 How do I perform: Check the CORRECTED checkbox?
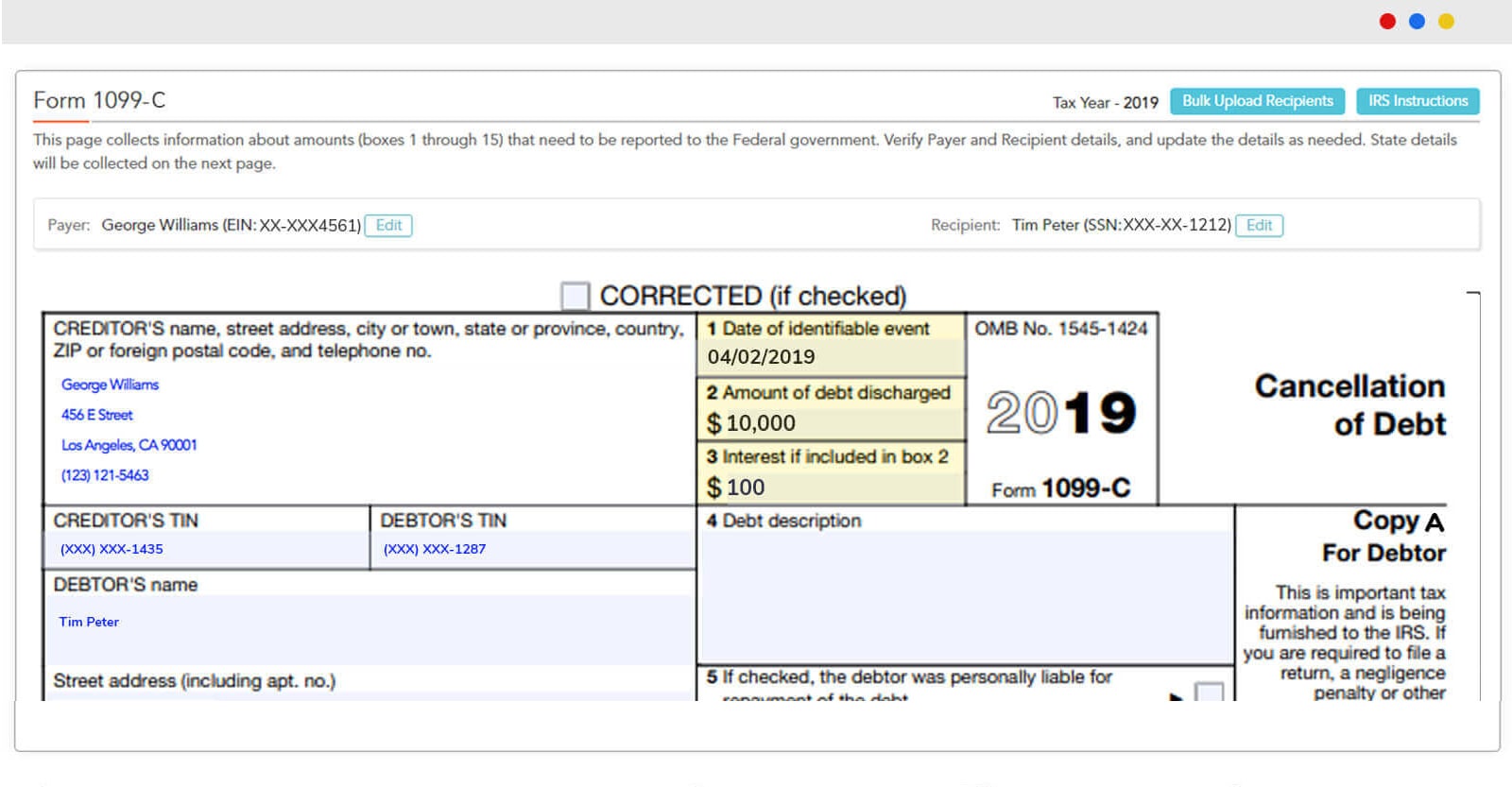coord(575,296)
